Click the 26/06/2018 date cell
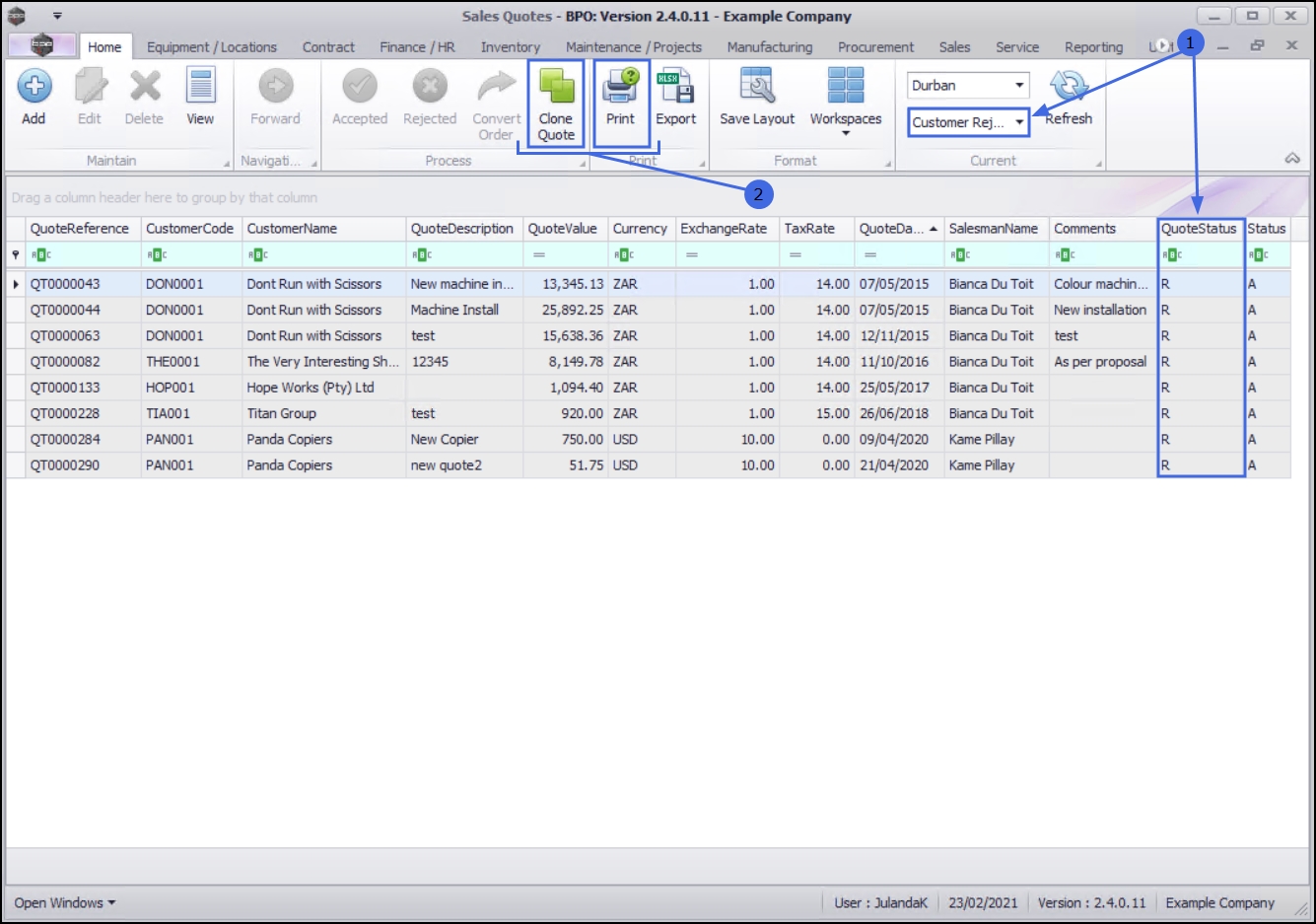Image resolution: width=1316 pixels, height=924 pixels. [x=899, y=413]
